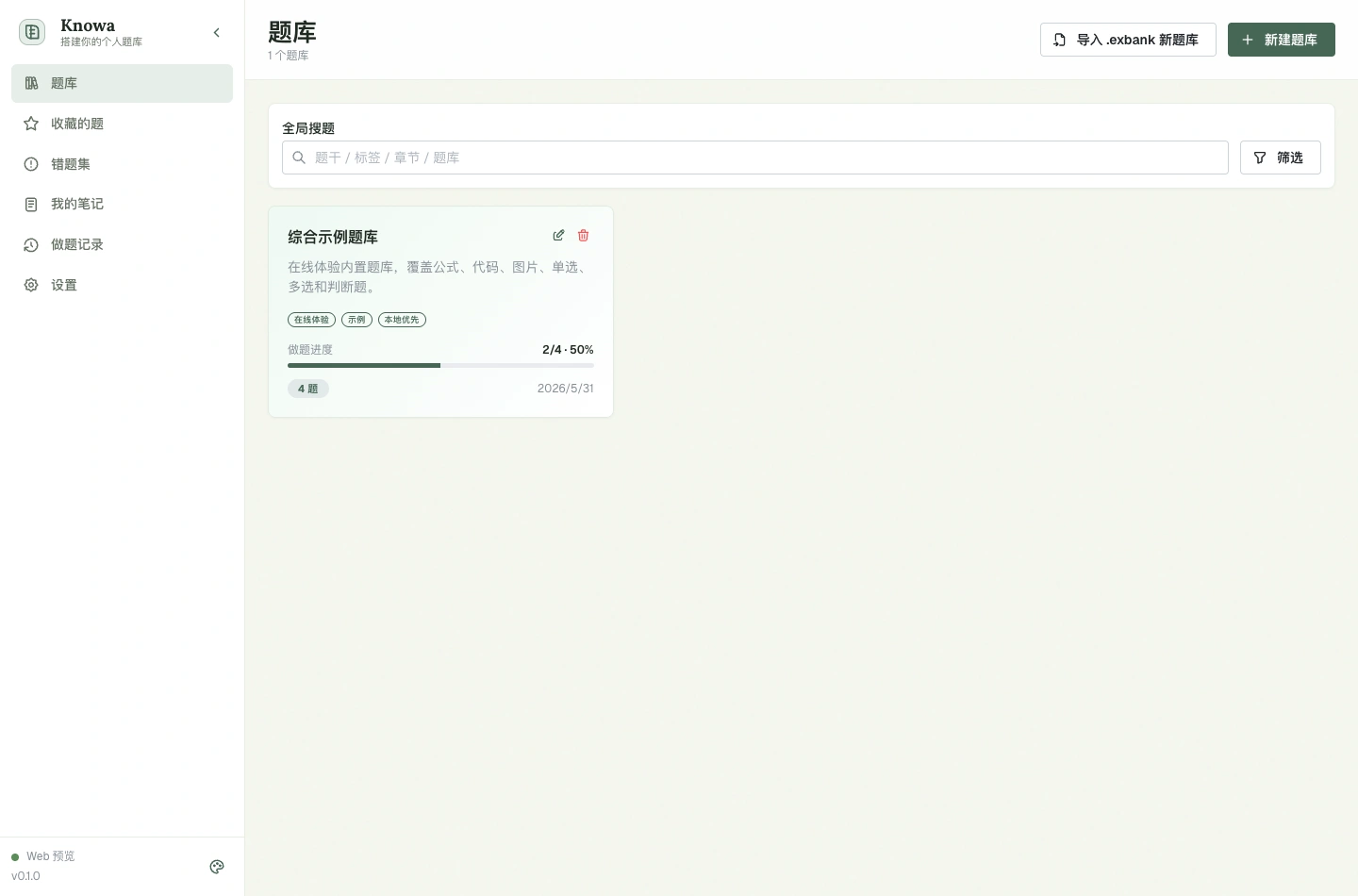Screen dimensions: 1358x896
Task: Click the Knowa logo icon
Action: pos(32,32)
